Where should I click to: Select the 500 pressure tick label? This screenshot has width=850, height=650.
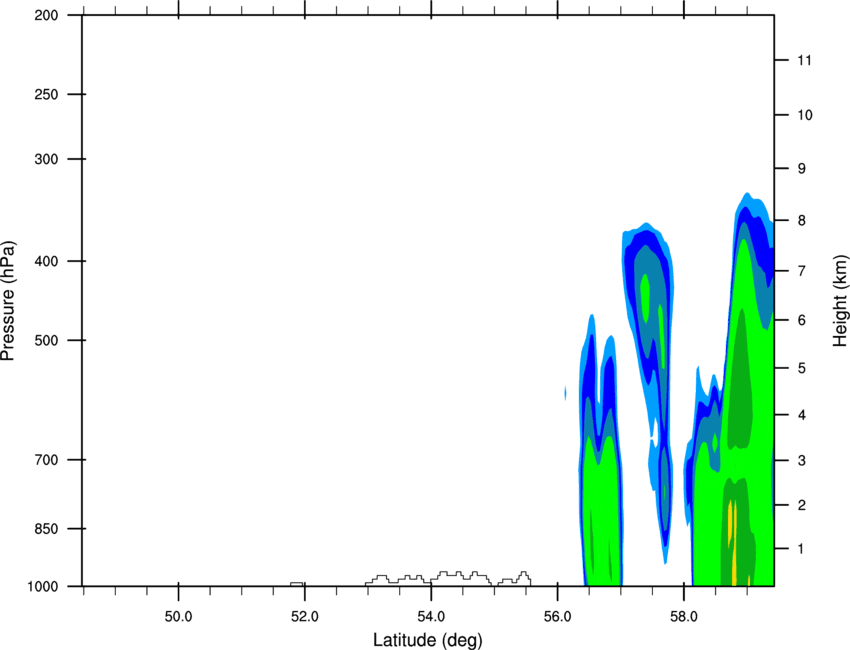[x=46, y=340]
